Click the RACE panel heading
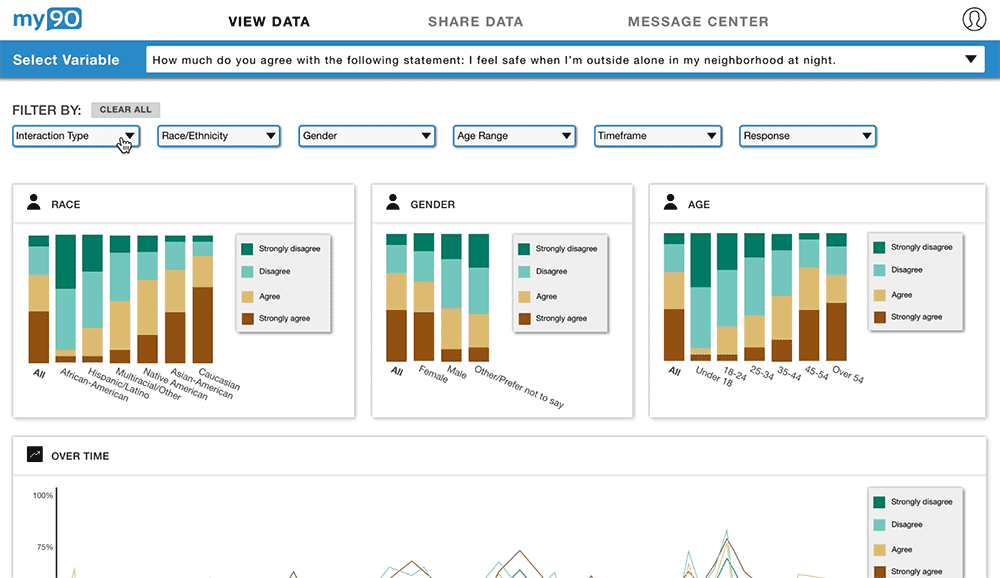The image size is (1000, 578). pos(66,204)
